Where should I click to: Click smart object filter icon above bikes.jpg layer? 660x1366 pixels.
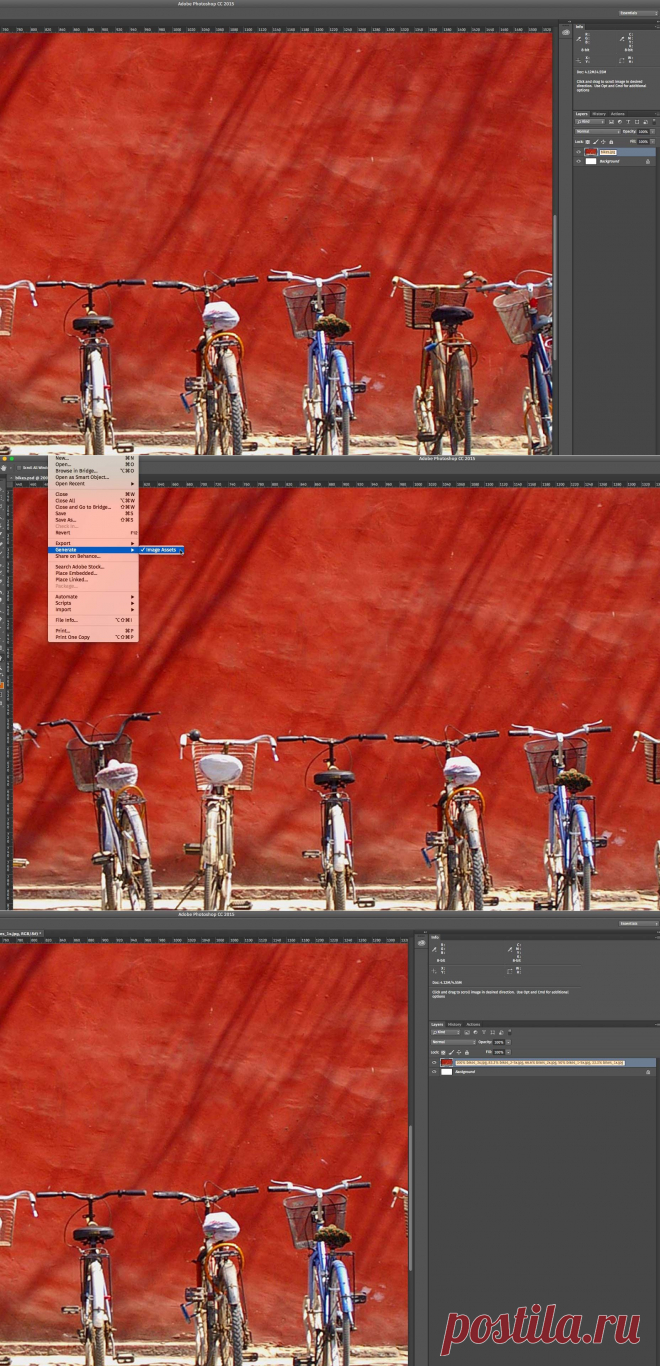pos(645,122)
